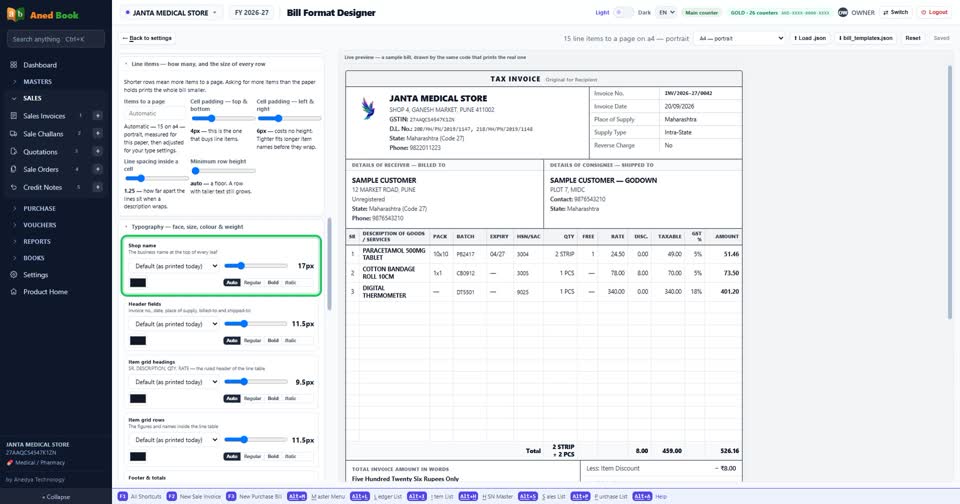Screen dimensions: 960x504
Task: Click the Reset button
Action: pyautogui.click(x=913, y=38)
